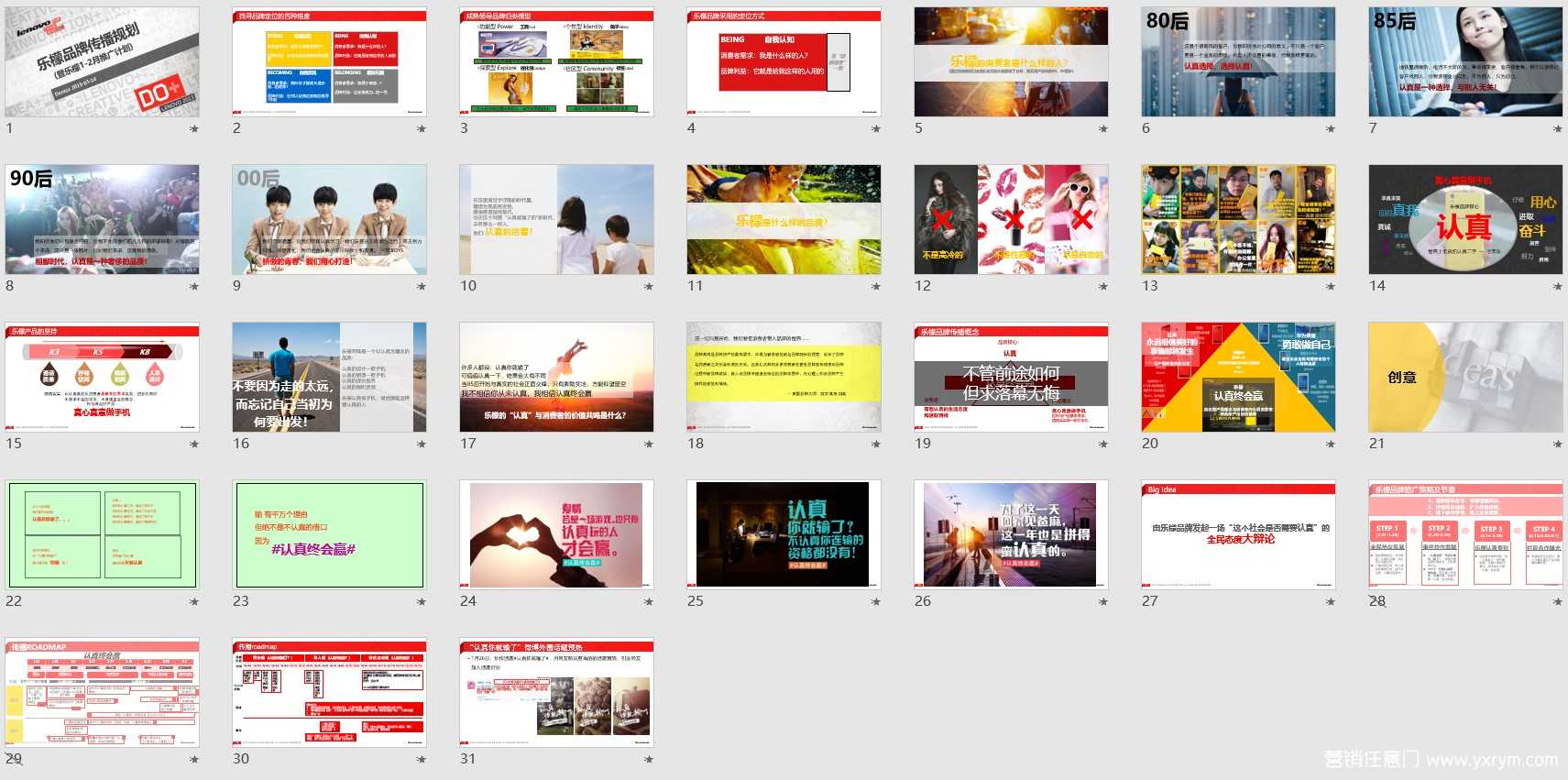Click the animation star icon under slide 21
Screen dimensions: 1568x780
coord(1558,445)
